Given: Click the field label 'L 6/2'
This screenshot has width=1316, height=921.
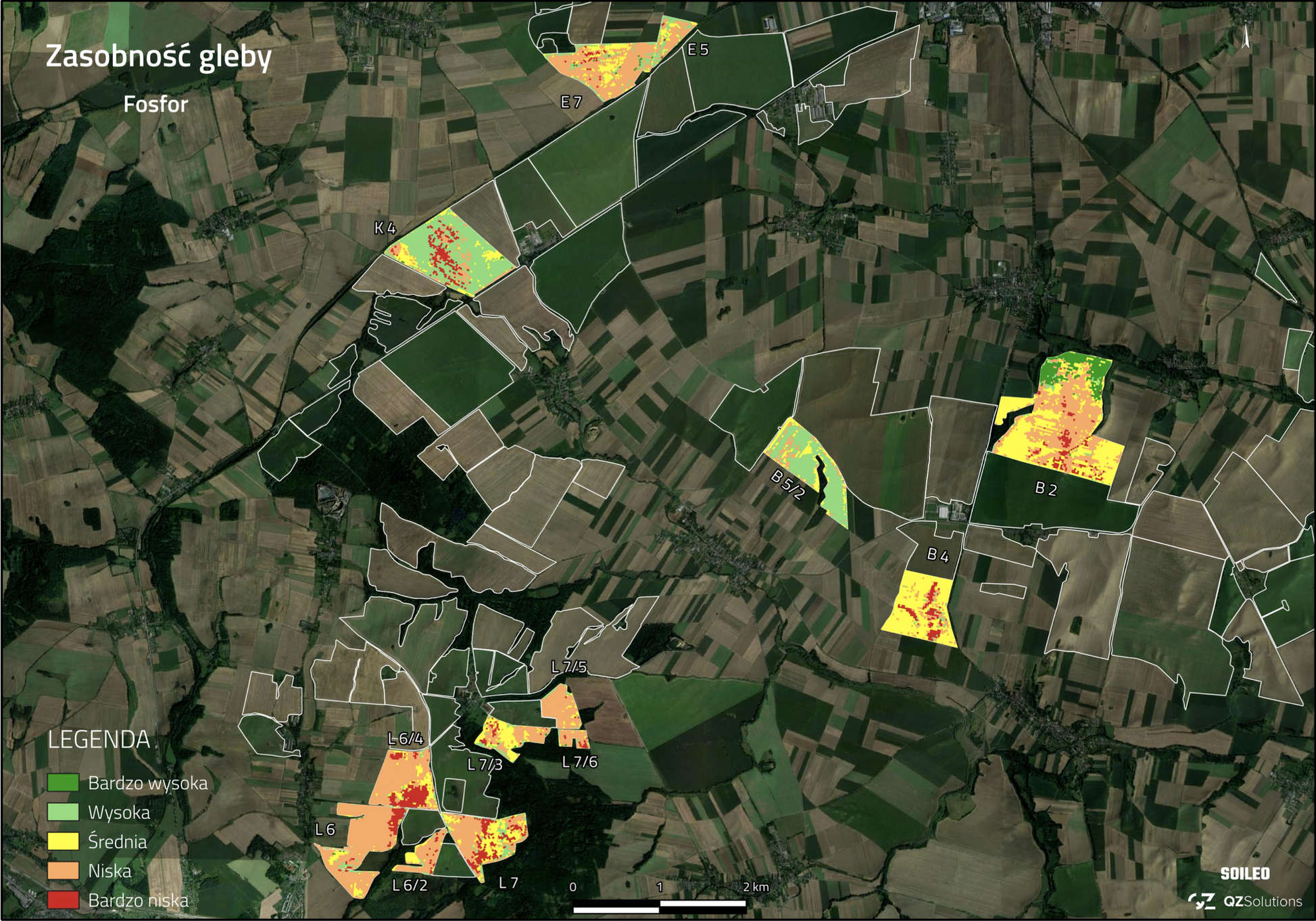Looking at the screenshot, I should pos(410,885).
